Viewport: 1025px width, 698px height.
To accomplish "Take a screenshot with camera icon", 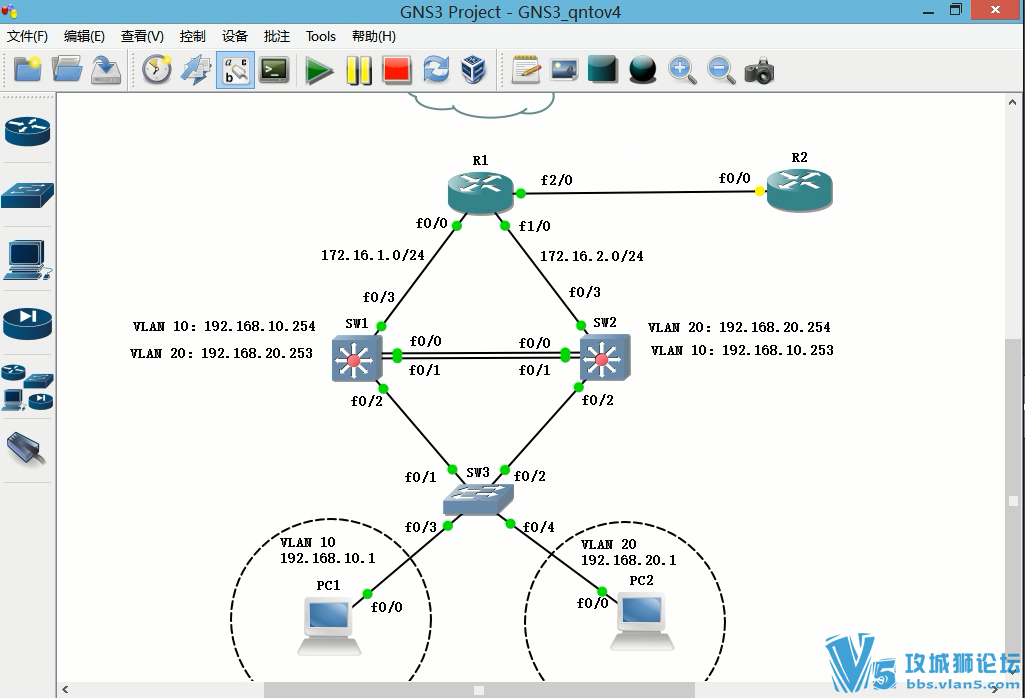I will coord(760,70).
